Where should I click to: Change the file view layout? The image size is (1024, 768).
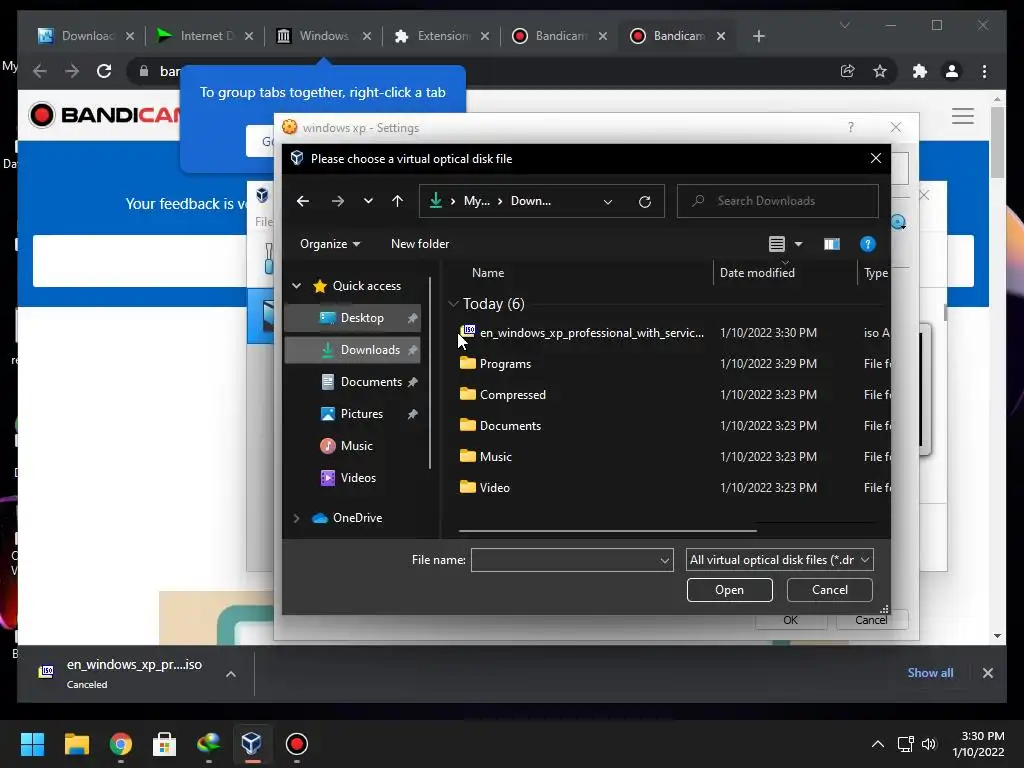(776, 244)
